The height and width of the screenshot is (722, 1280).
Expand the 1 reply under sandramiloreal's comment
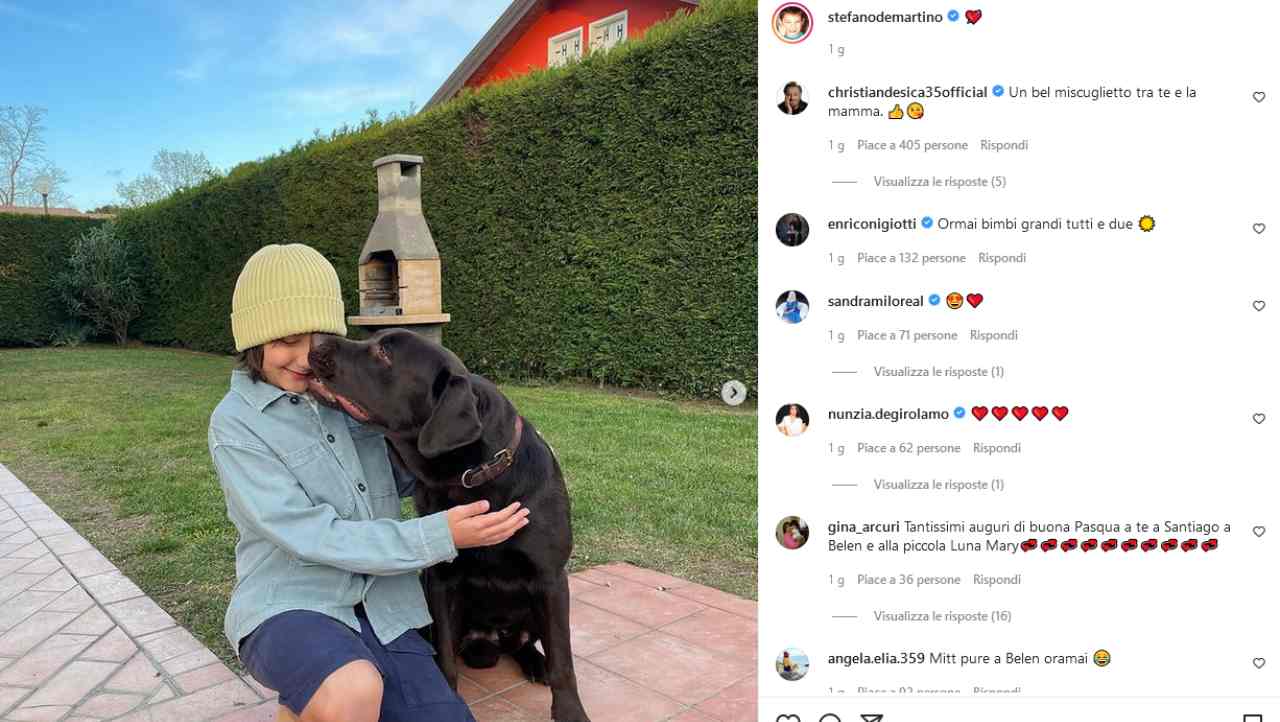pos(939,372)
